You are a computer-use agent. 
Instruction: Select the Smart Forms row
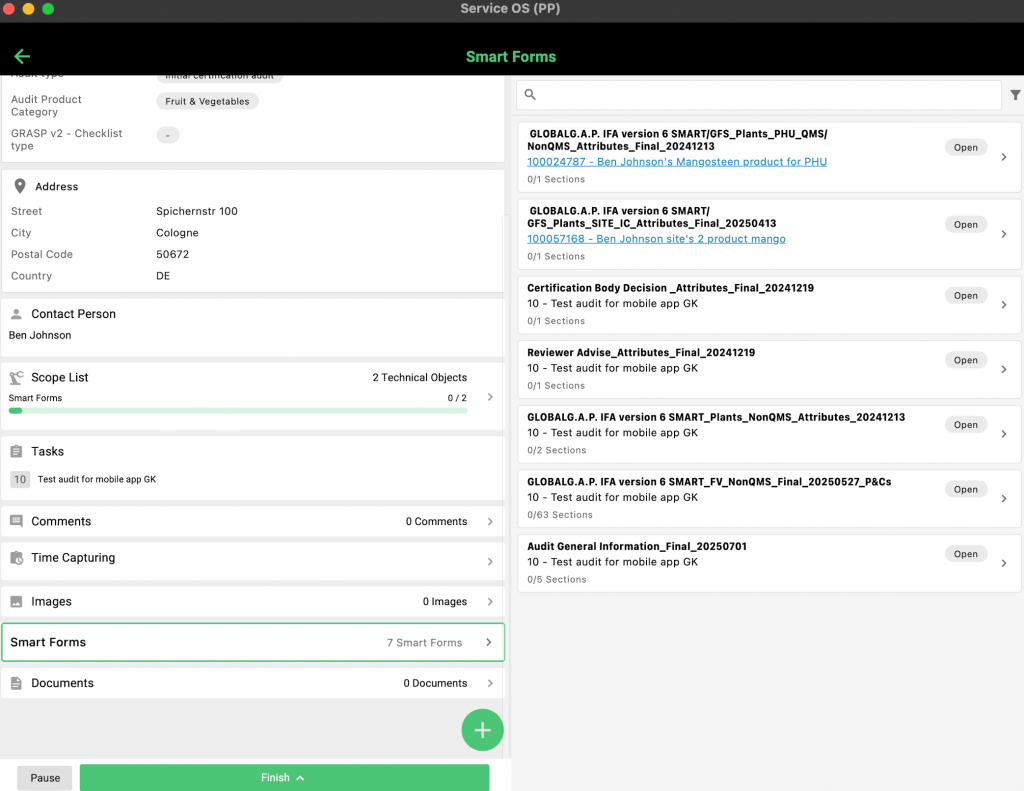coord(253,643)
